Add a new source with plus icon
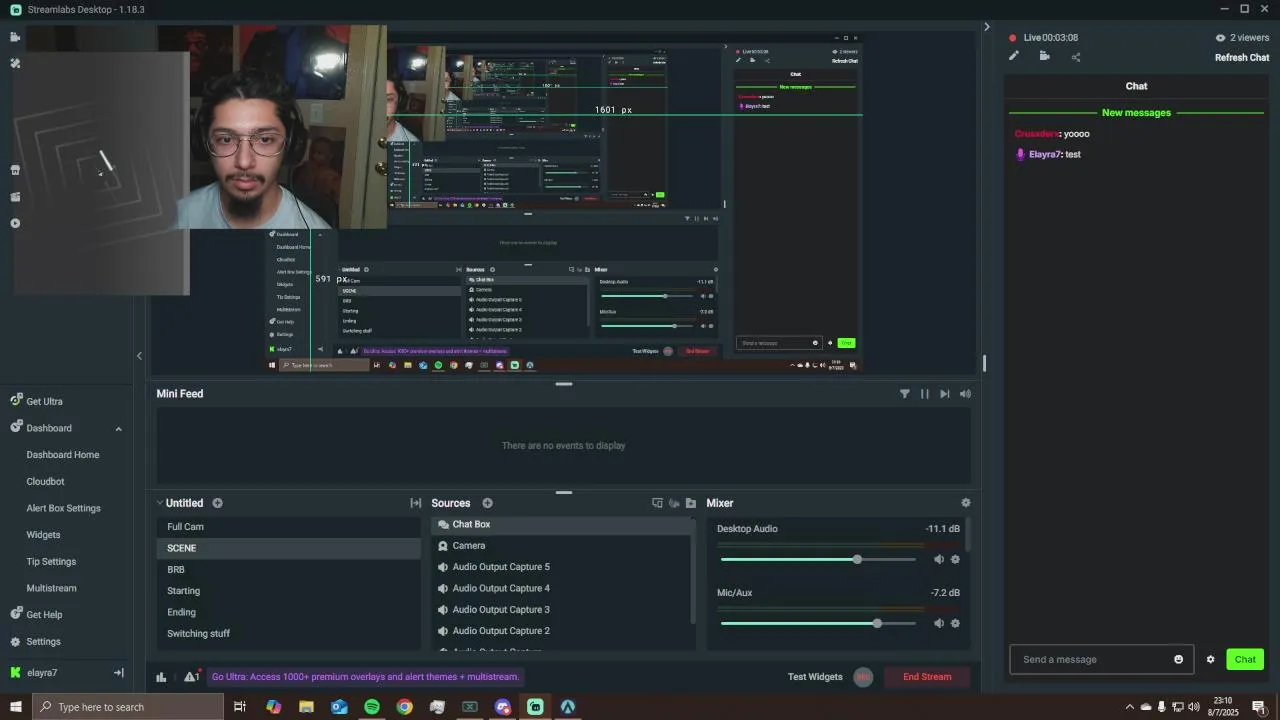The width and height of the screenshot is (1280, 720). click(487, 503)
